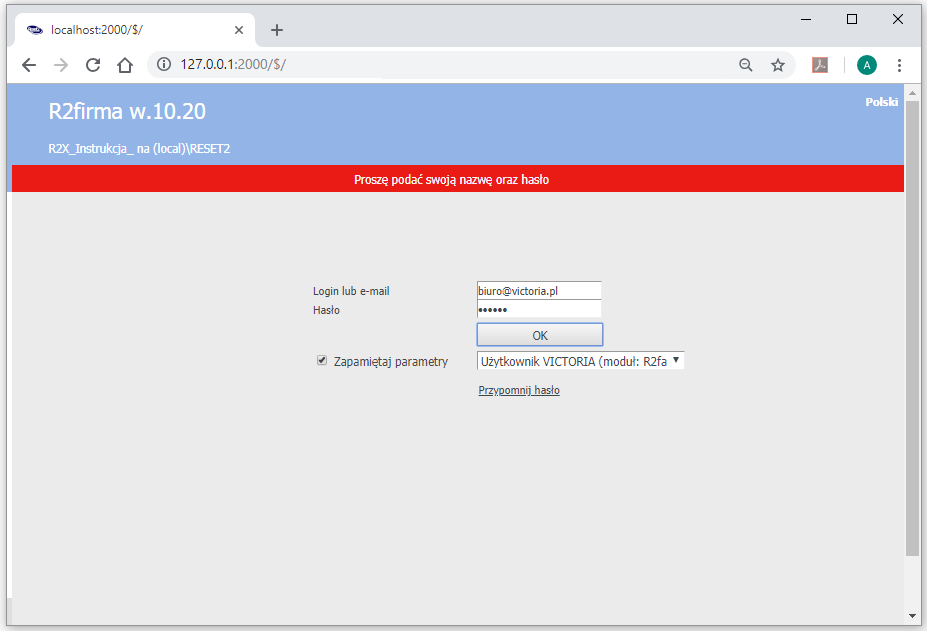927x631 pixels.
Task: Toggle the Zapamiętaj parametry checkbox
Action: 322,360
